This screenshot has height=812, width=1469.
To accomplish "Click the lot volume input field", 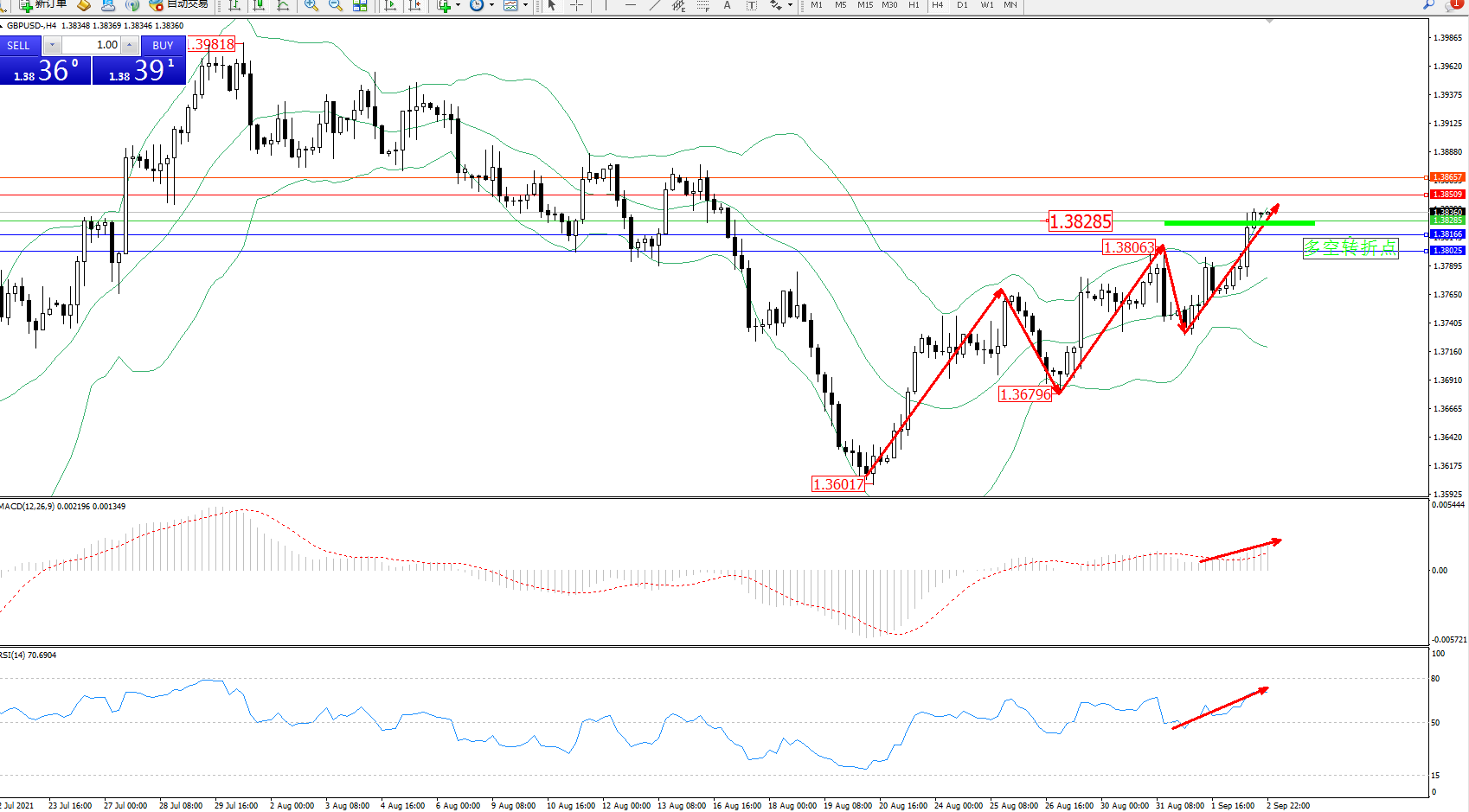I will [x=91, y=45].
